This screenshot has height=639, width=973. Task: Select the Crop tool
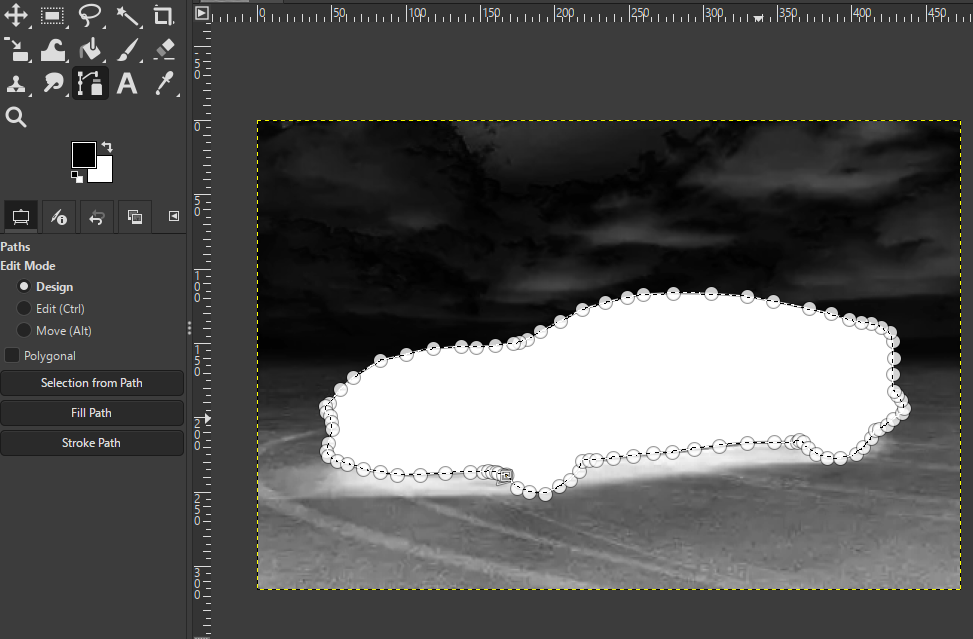[164, 16]
